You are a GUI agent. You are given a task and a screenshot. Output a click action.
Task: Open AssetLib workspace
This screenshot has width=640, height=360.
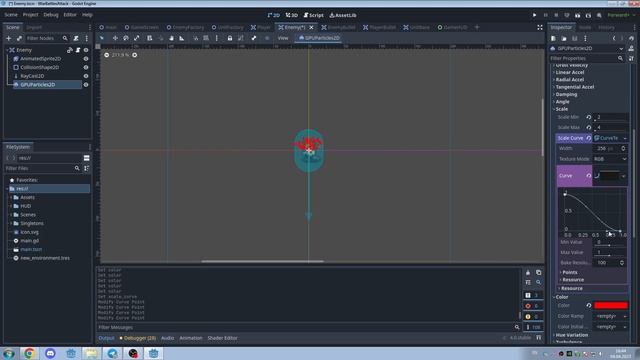tap(343, 15)
